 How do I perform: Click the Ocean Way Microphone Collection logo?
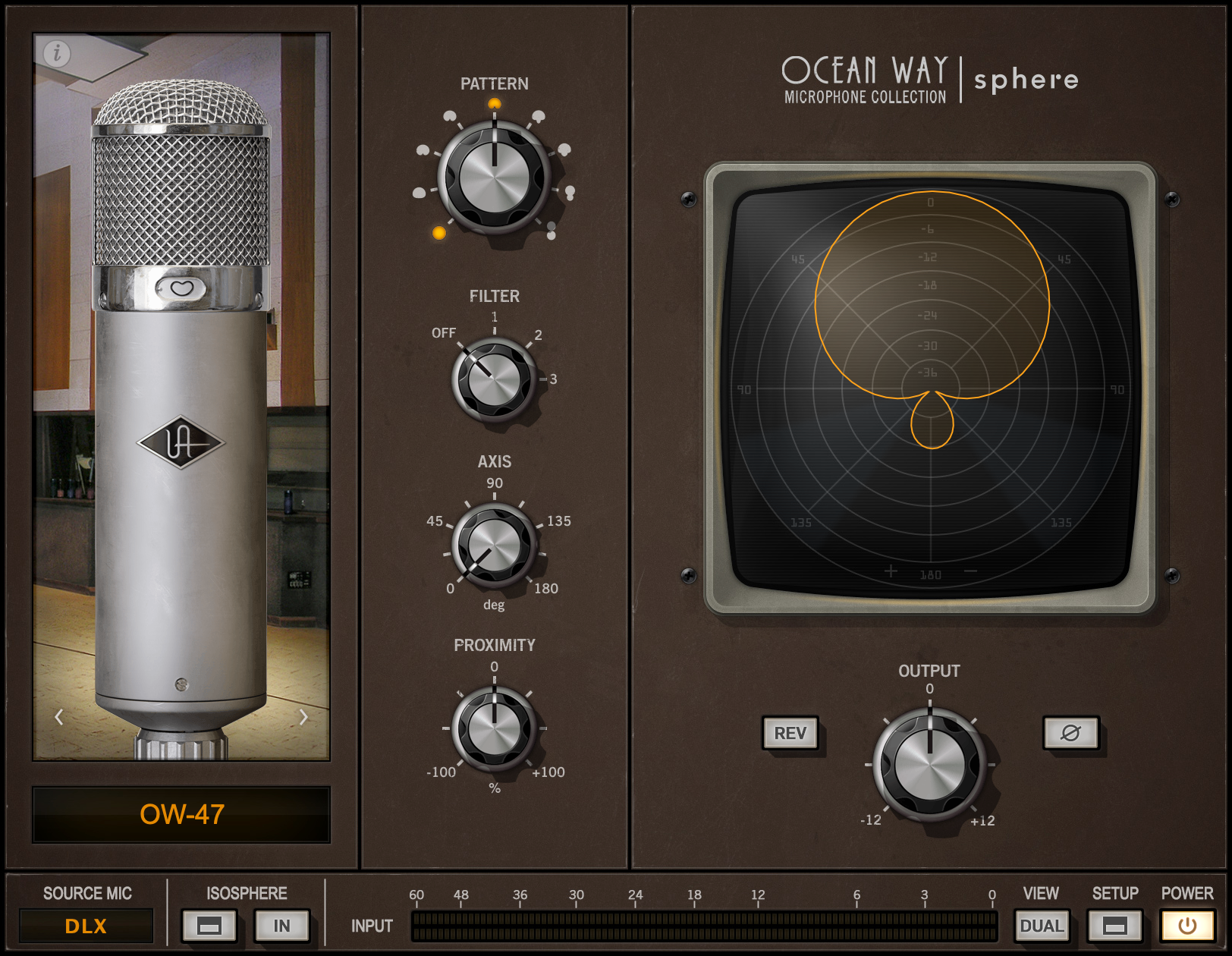pyautogui.click(x=865, y=80)
